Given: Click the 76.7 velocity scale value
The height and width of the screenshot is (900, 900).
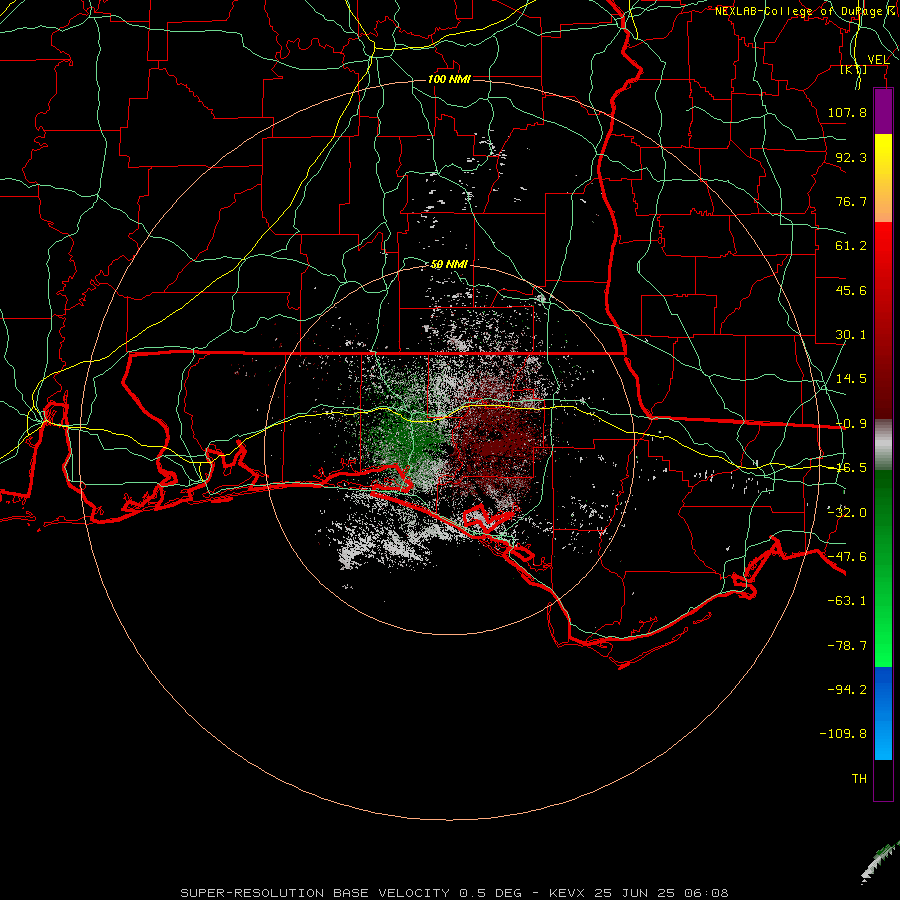Looking at the screenshot, I should coord(851,201).
